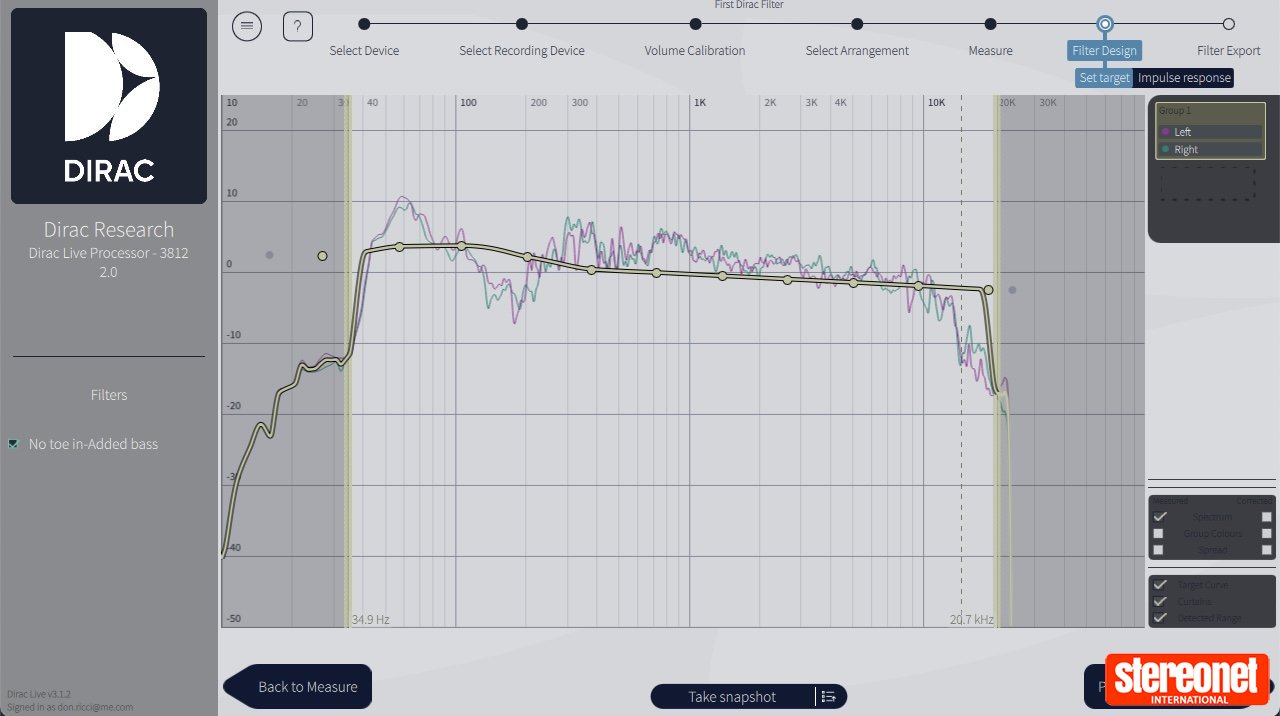The image size is (1280, 716).
Task: Open the hamburger menu
Action: 247,26
